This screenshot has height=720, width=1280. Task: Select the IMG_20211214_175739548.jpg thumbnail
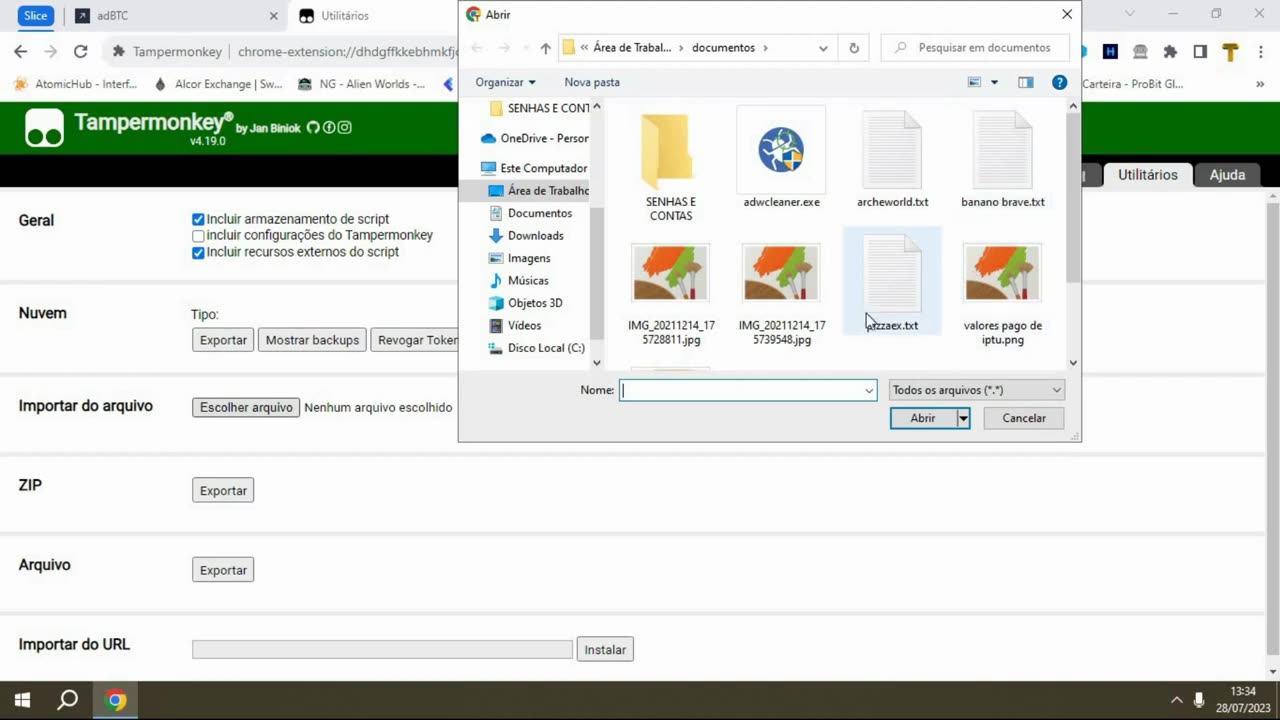[x=781, y=271]
